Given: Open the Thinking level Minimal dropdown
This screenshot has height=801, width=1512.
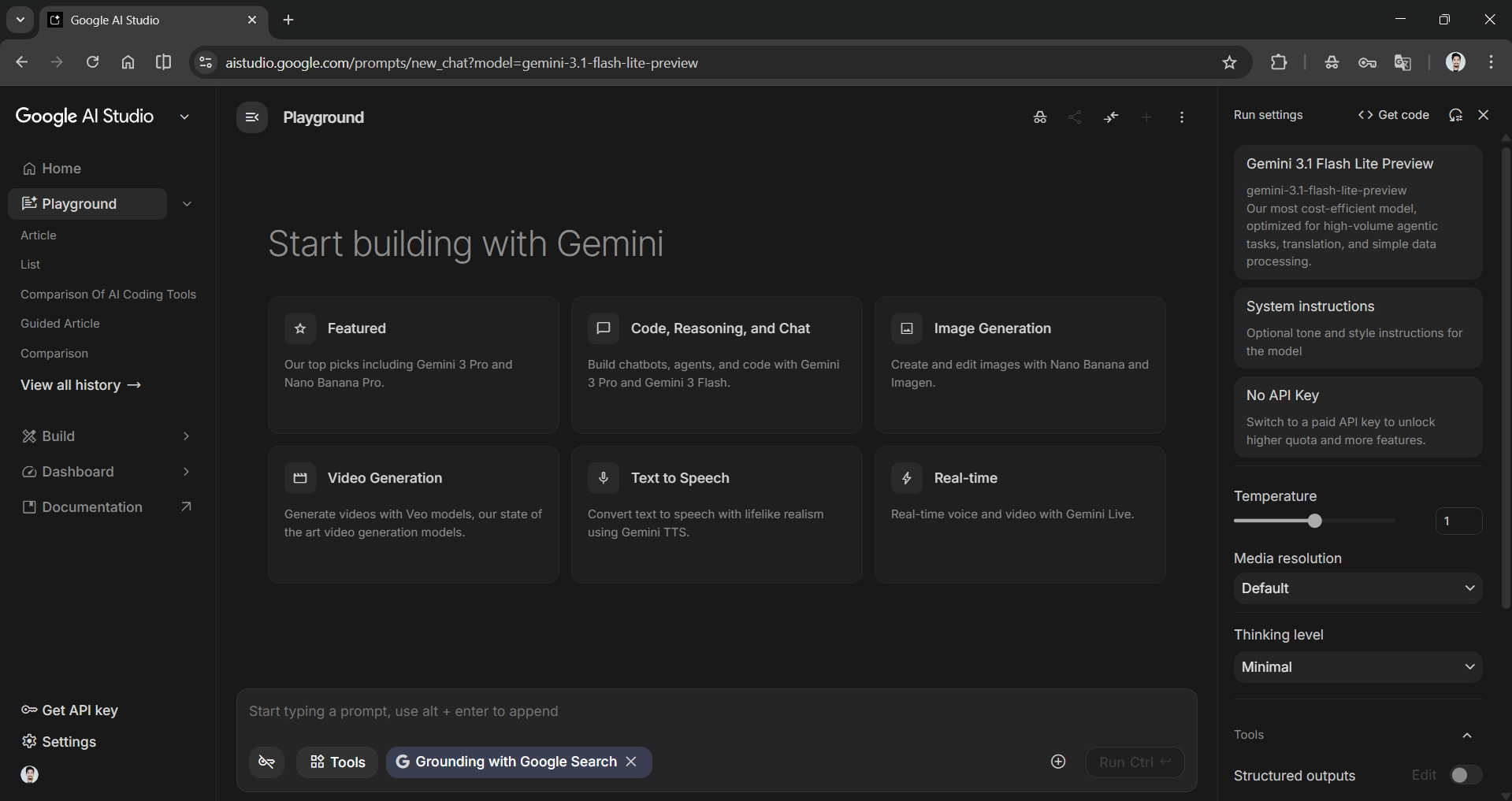Looking at the screenshot, I should pos(1358,667).
